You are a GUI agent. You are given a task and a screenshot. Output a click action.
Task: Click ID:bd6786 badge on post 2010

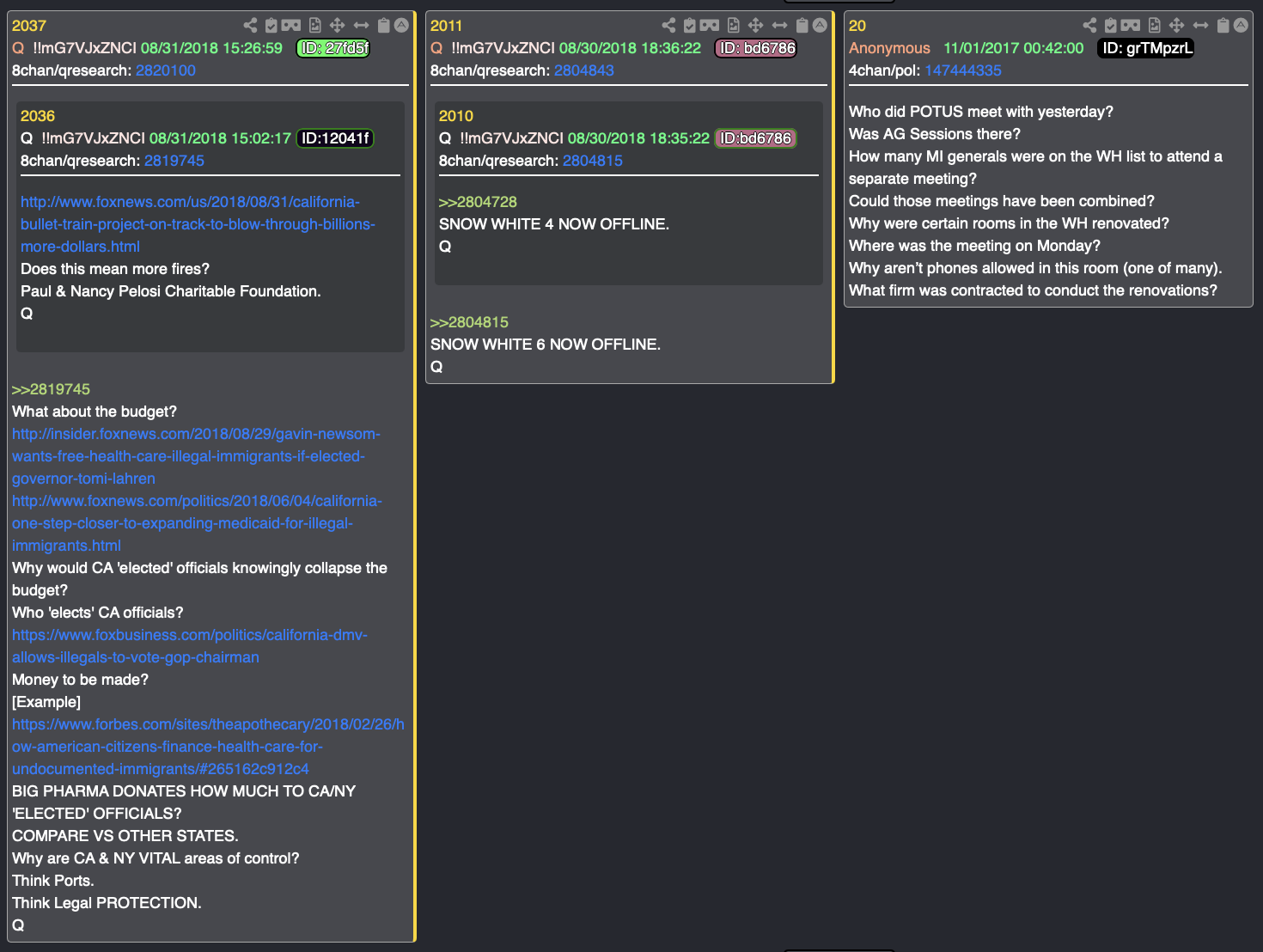tap(756, 138)
